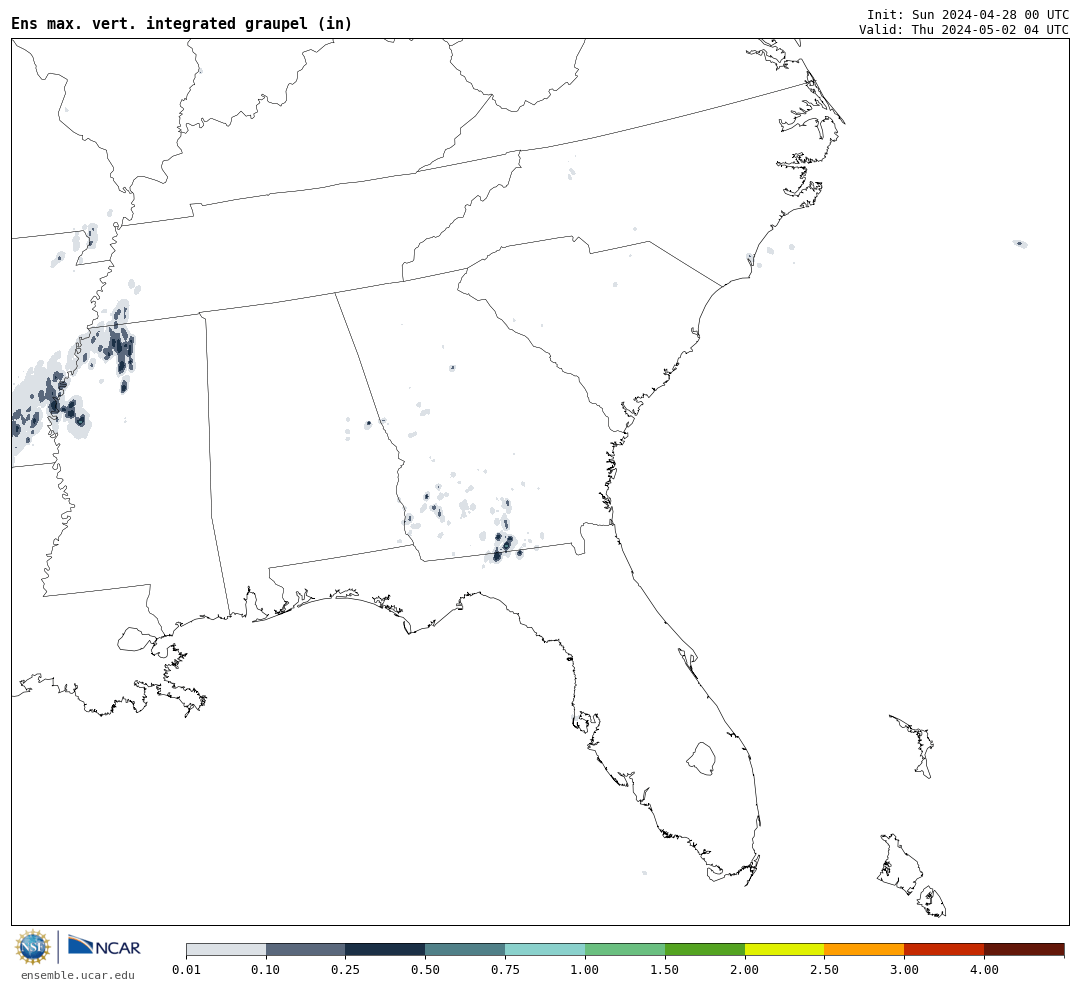1080x988 pixels.
Task: Select the plot title about integrated graupel
Action: (x=182, y=23)
